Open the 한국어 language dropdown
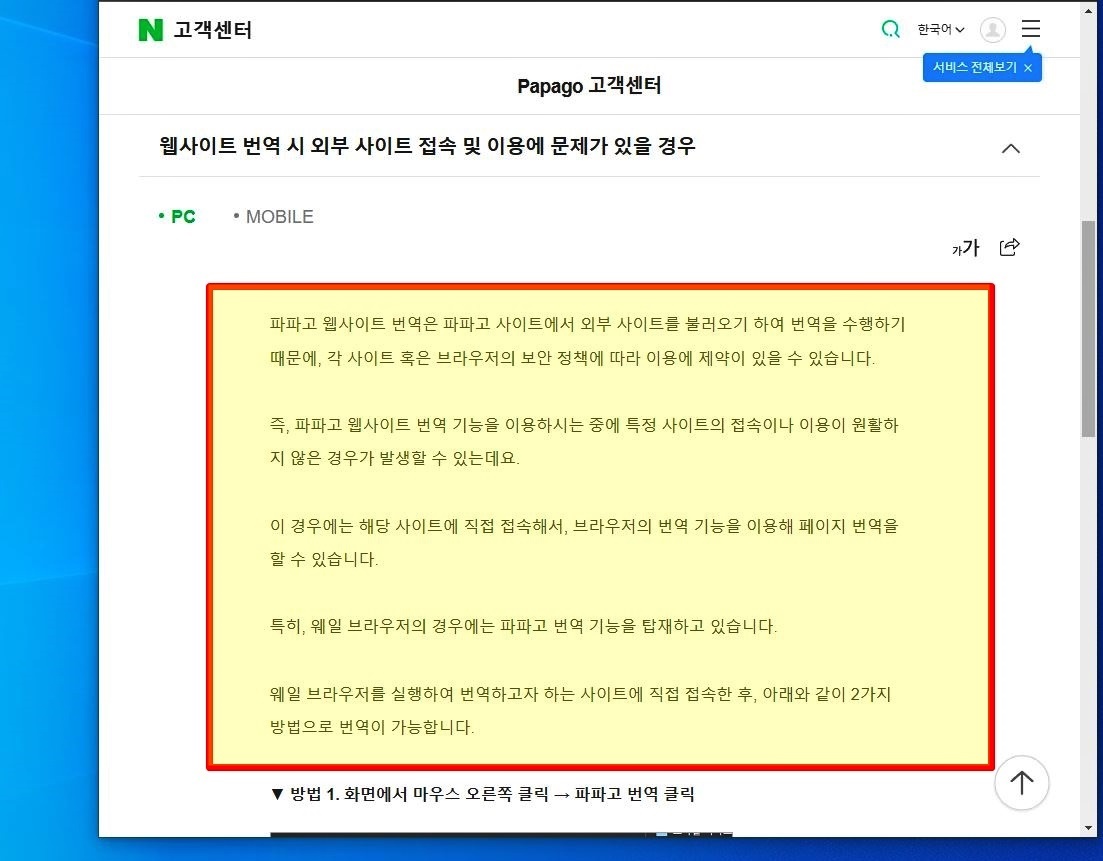This screenshot has width=1103, height=861. 941,30
